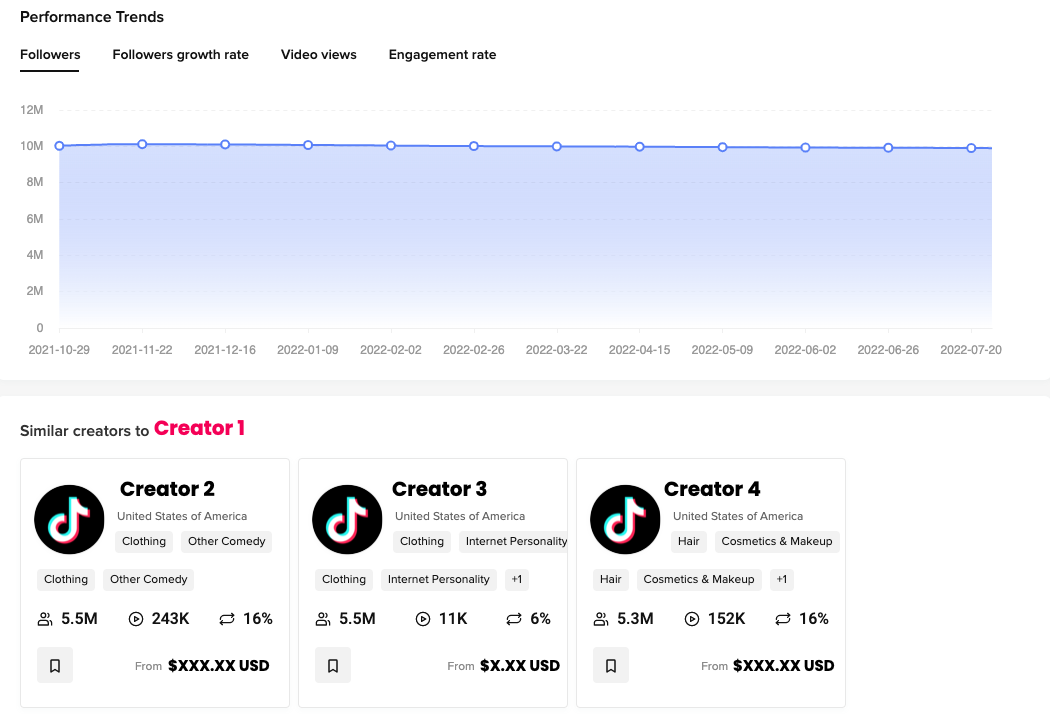Open Creator 2's TikTok profile avatar

(69, 519)
